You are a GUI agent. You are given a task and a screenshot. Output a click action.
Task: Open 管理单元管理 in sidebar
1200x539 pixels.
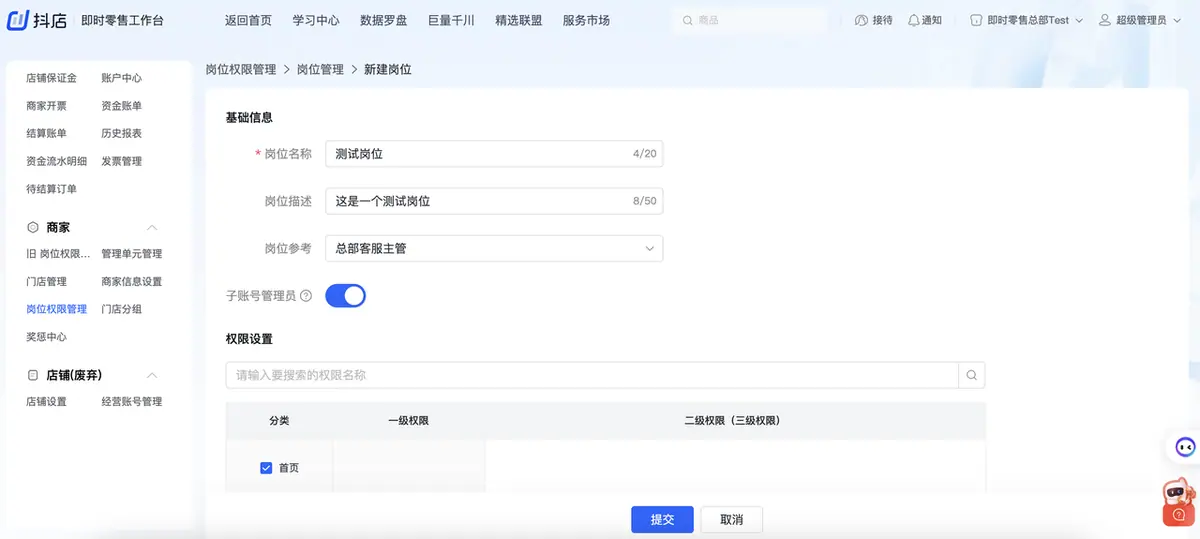pyautogui.click(x=131, y=254)
